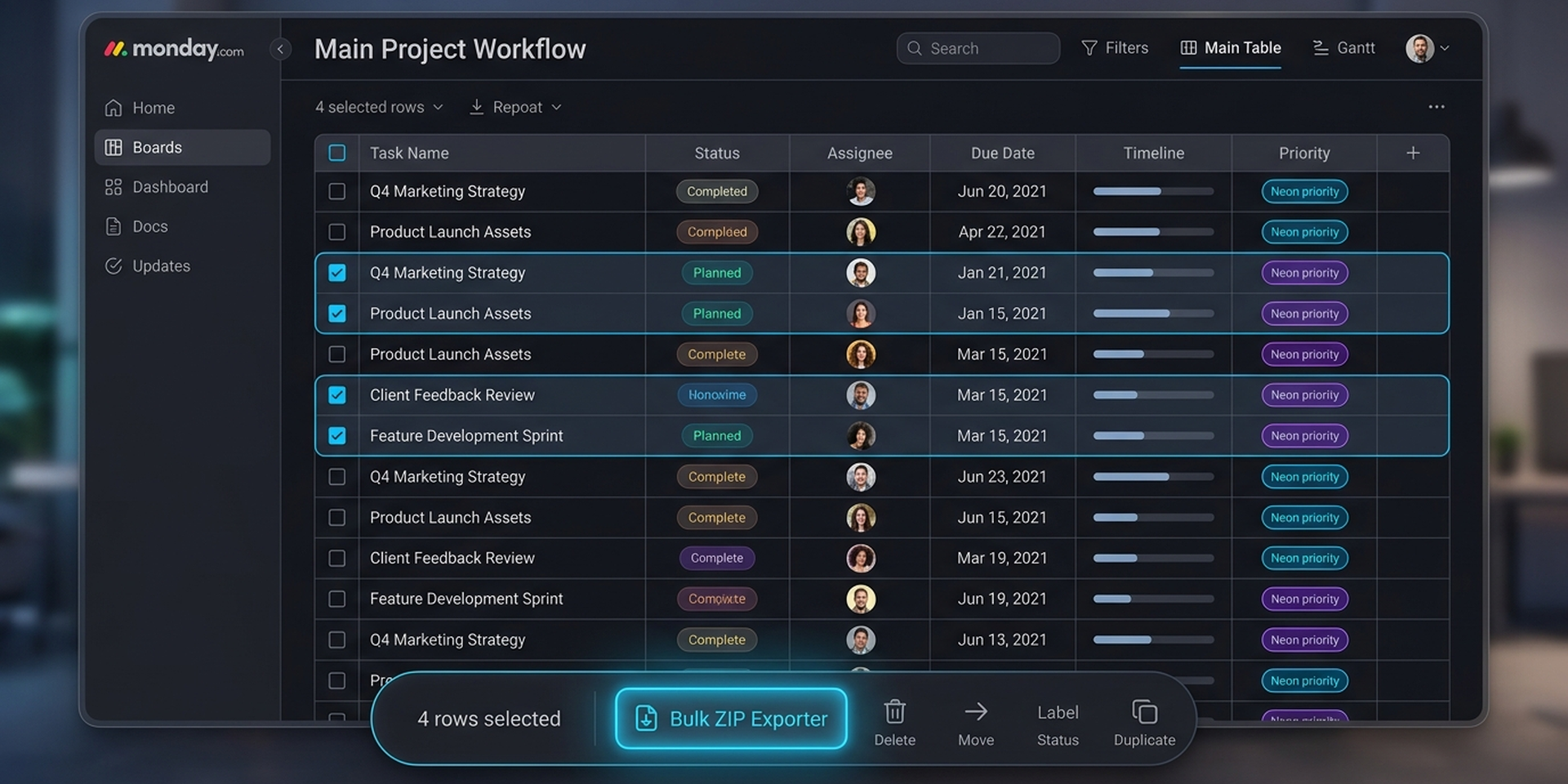Open the user avatar account menu
Image resolution: width=1568 pixels, height=784 pixels.
[x=1428, y=48]
